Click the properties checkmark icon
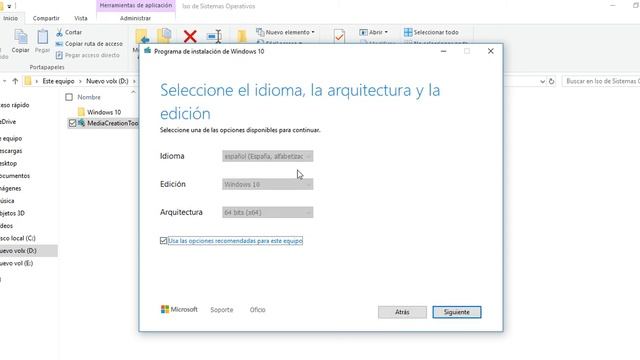 339,36
